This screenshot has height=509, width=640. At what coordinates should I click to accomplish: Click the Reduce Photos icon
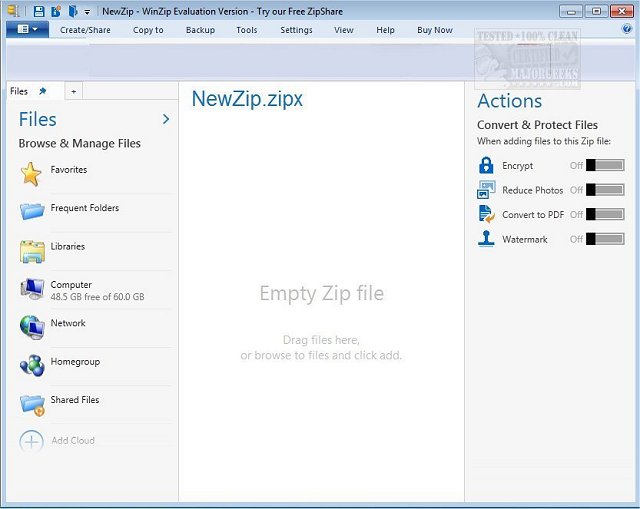[486, 190]
